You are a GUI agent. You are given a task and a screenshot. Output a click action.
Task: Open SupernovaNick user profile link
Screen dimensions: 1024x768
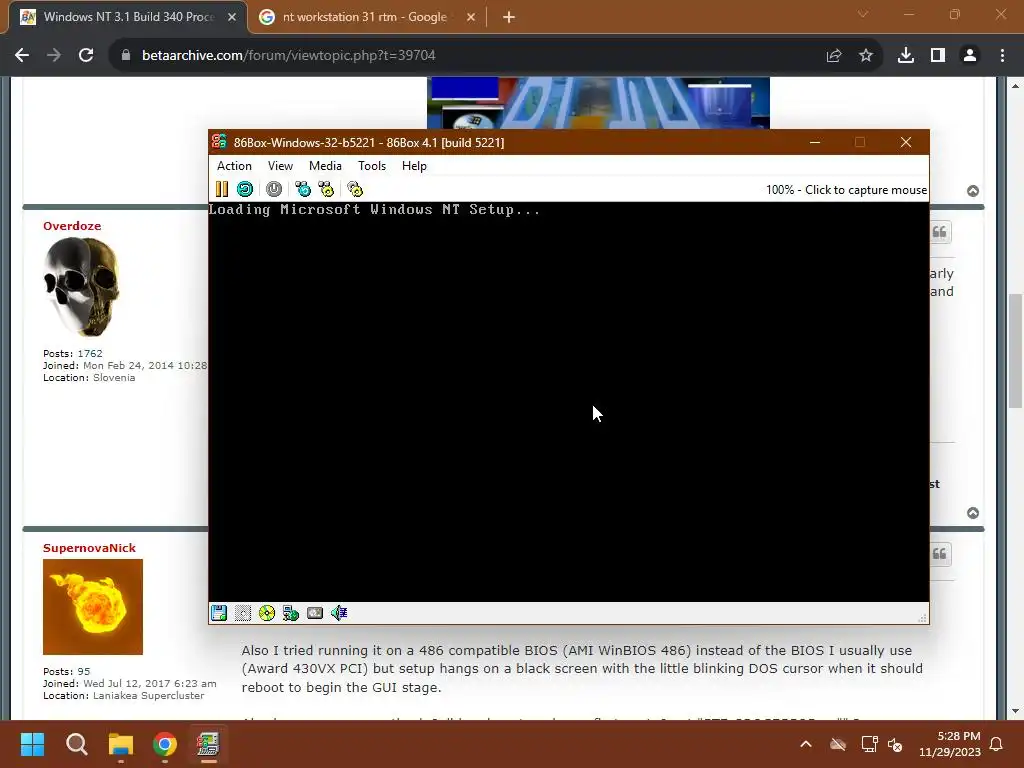coord(89,548)
